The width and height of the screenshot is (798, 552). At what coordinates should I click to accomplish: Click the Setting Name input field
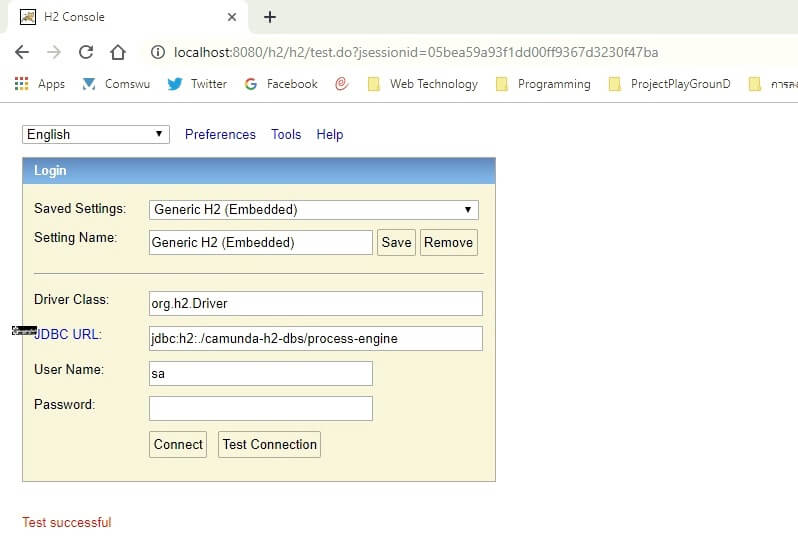point(261,242)
